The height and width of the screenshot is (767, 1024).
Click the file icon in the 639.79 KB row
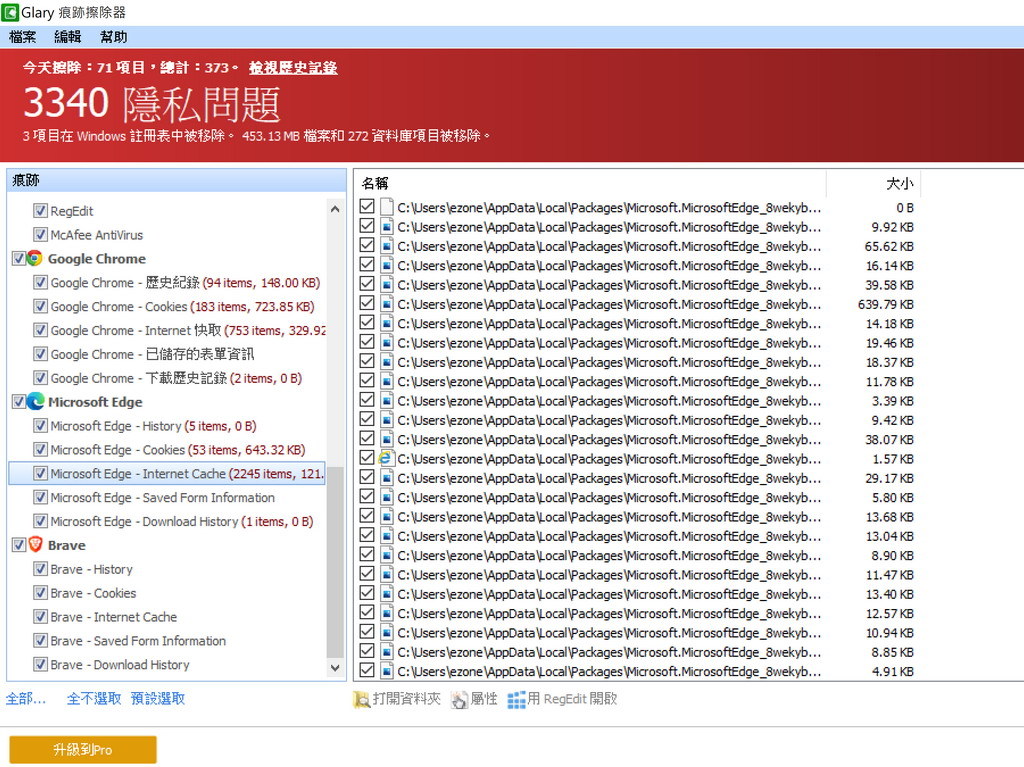(x=387, y=304)
